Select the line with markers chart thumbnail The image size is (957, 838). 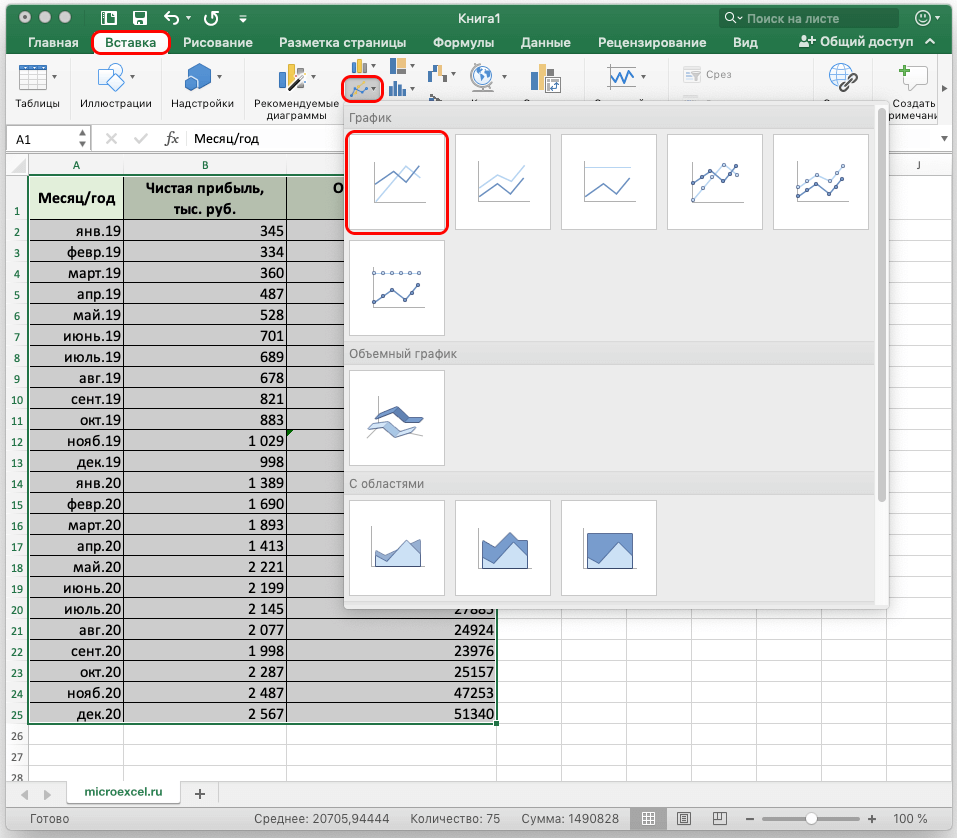tap(715, 182)
